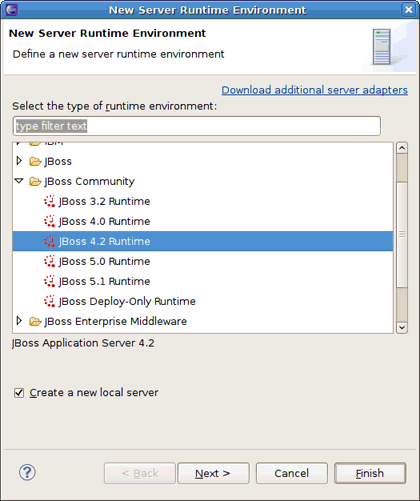
Task: Click the scrollbar down arrow
Action: click(402, 328)
